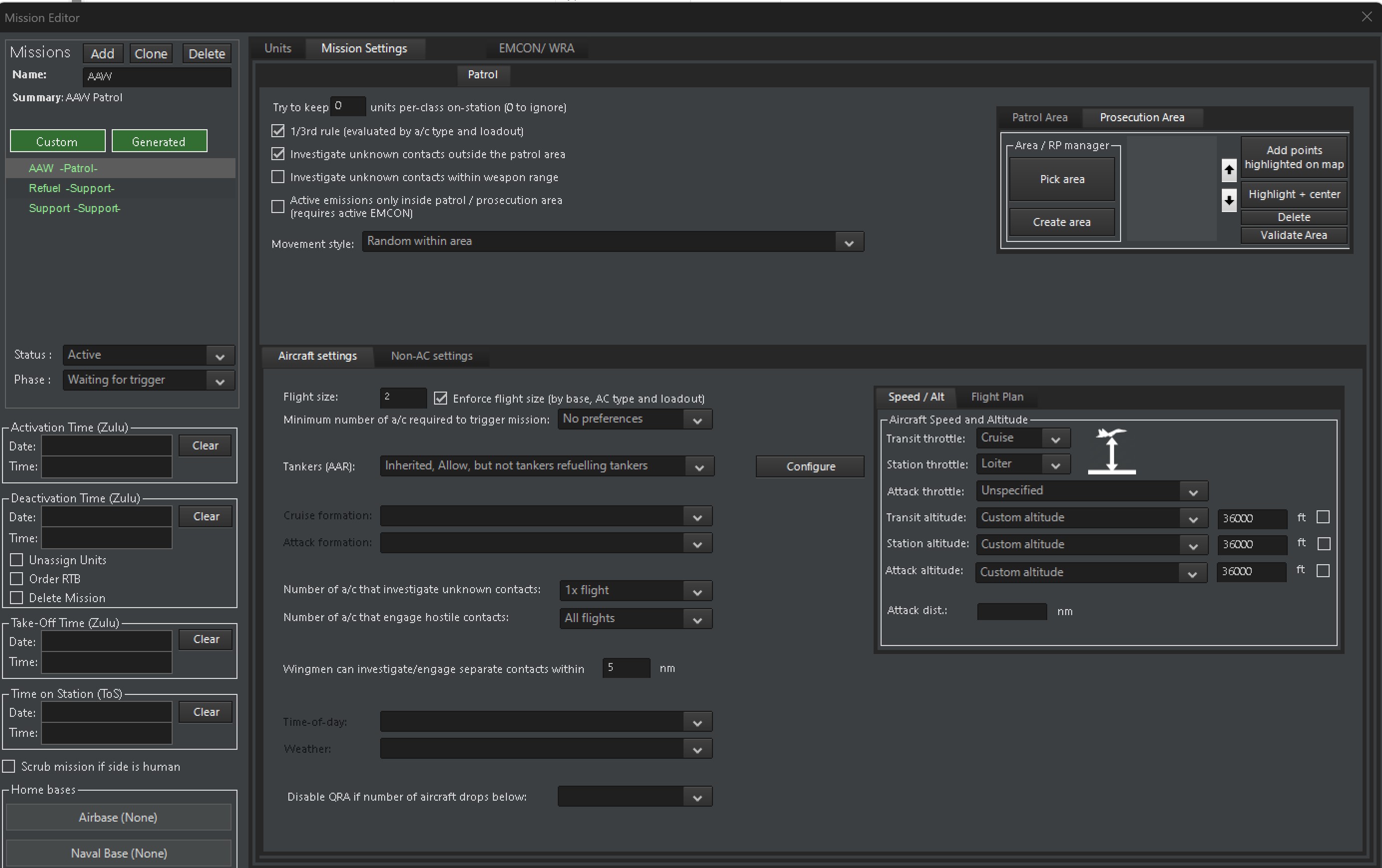
Task: Open the Station throttle dropdown
Action: coord(1023,464)
